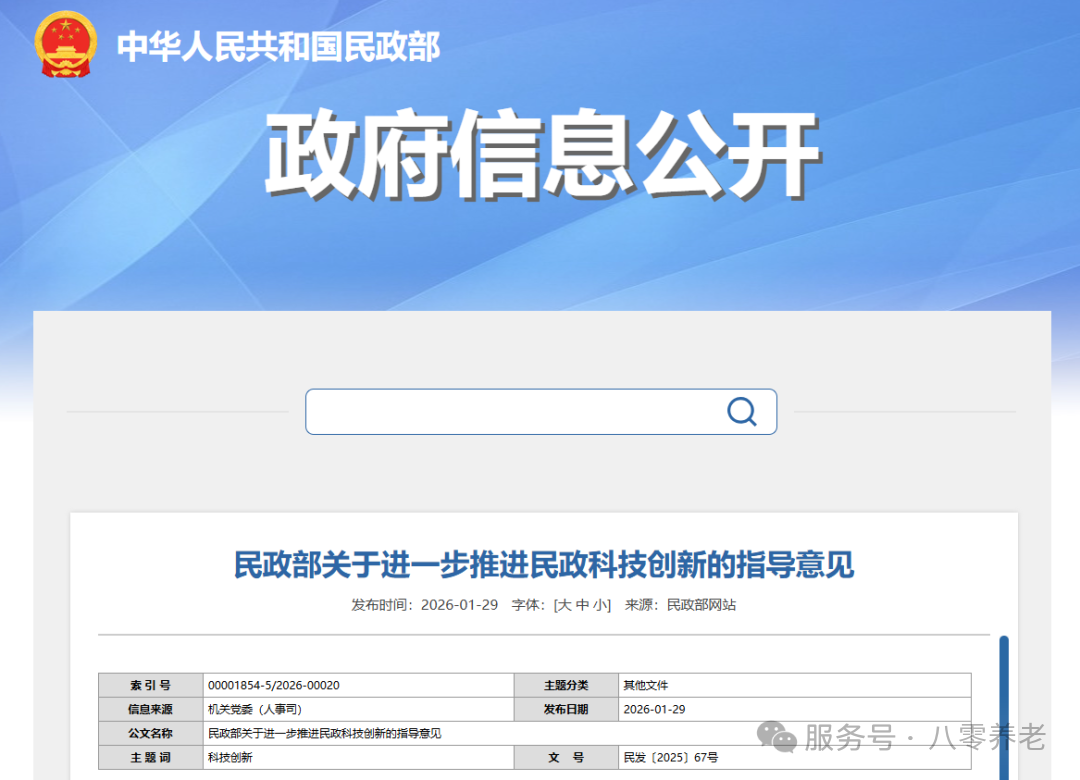
Task: Click inside the search input box
Action: (x=500, y=411)
